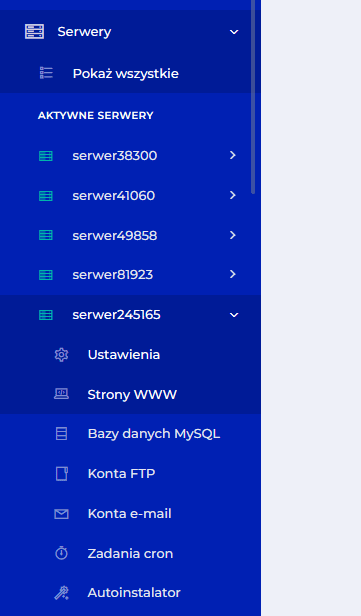Collapse the Serwery section chevron

click(x=234, y=32)
